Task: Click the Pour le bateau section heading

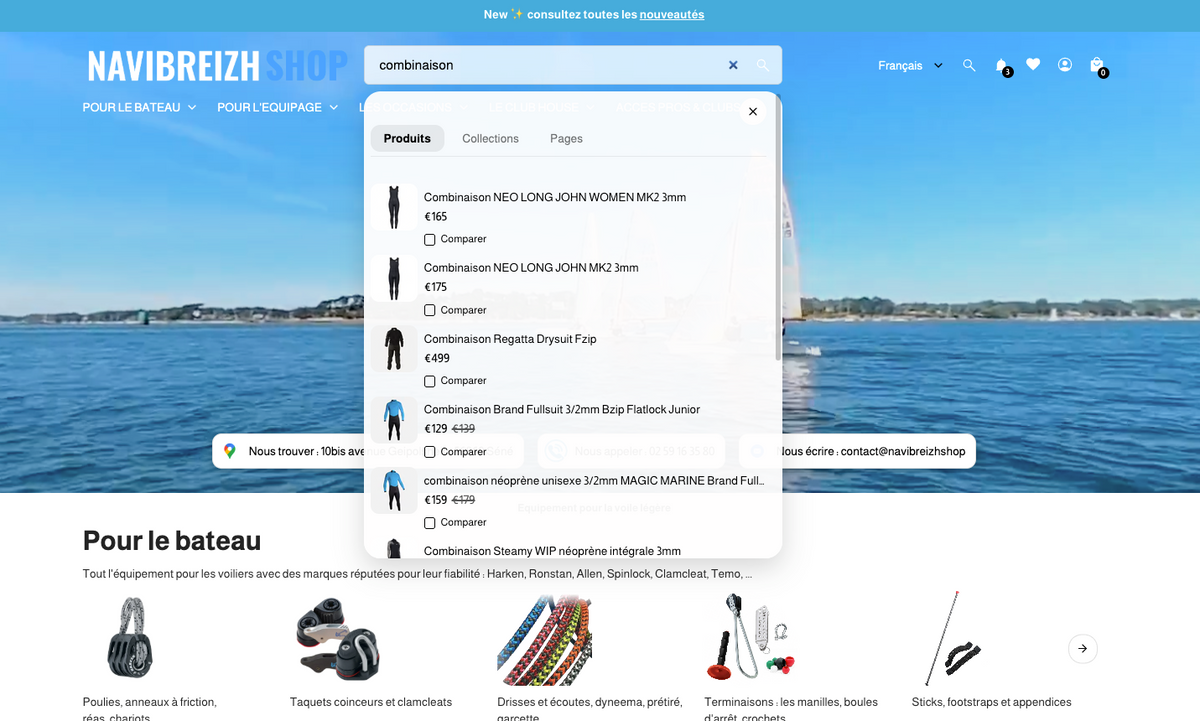Action: pyautogui.click(x=172, y=541)
